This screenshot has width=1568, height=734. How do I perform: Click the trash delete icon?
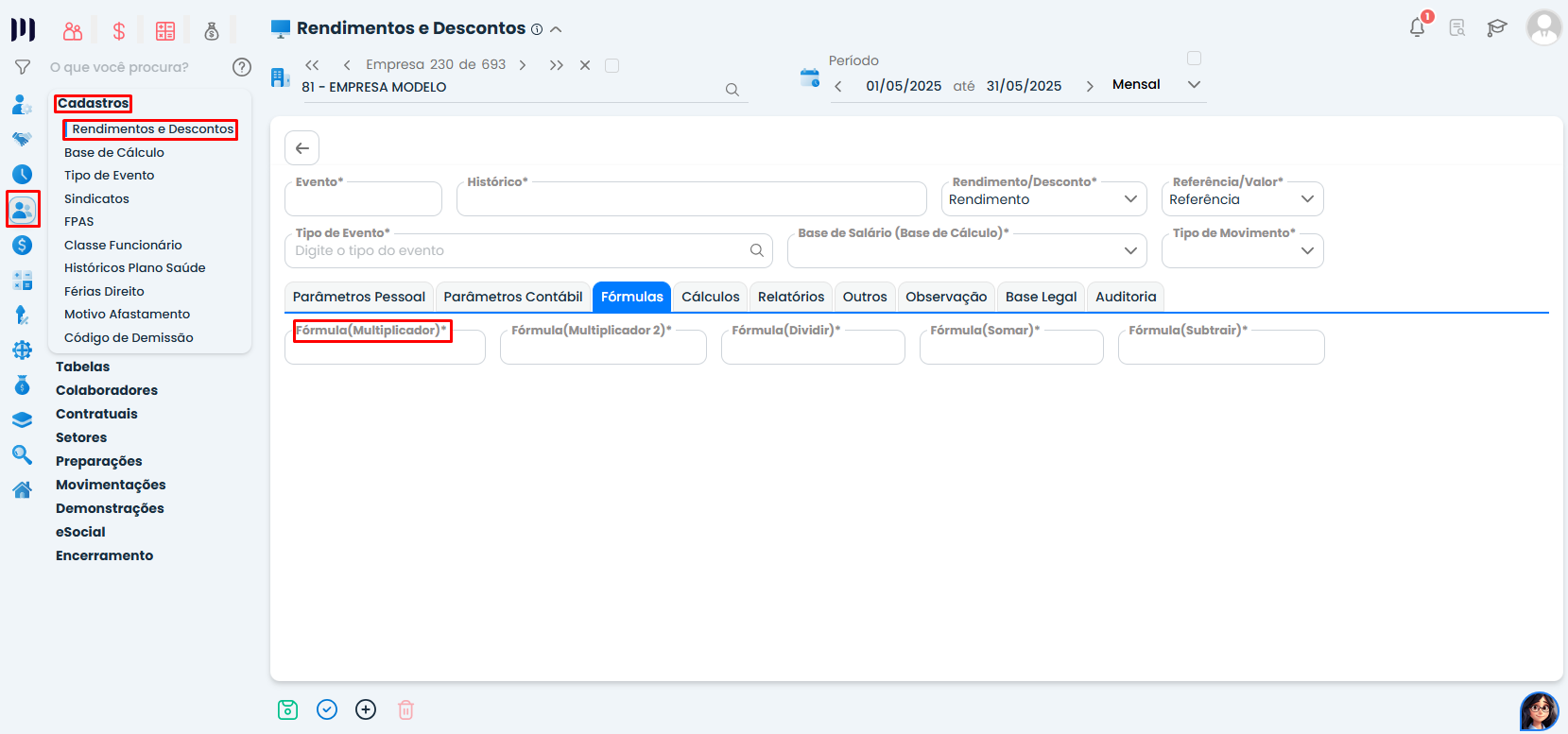(405, 709)
